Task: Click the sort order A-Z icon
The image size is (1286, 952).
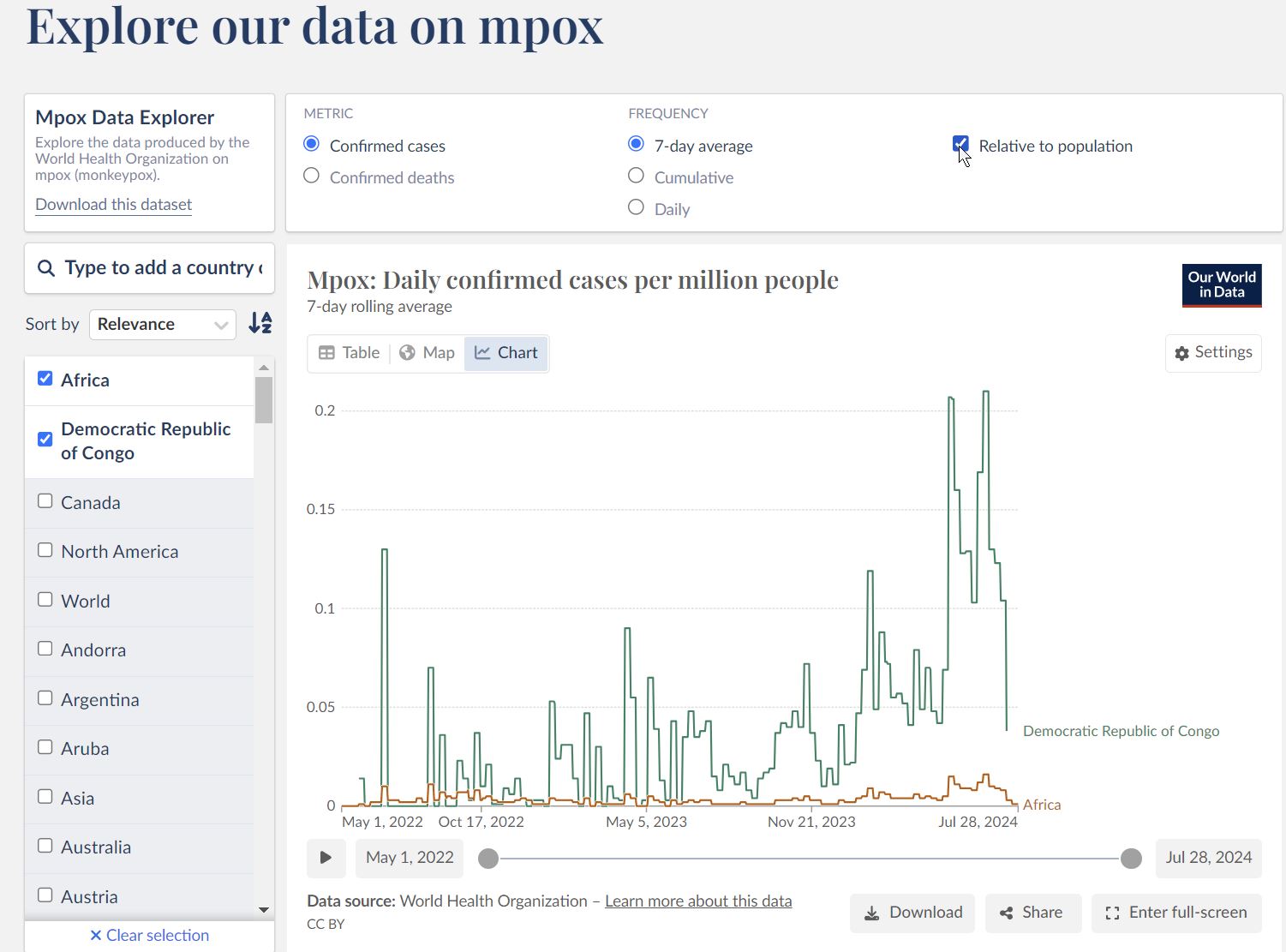Action: [260, 323]
